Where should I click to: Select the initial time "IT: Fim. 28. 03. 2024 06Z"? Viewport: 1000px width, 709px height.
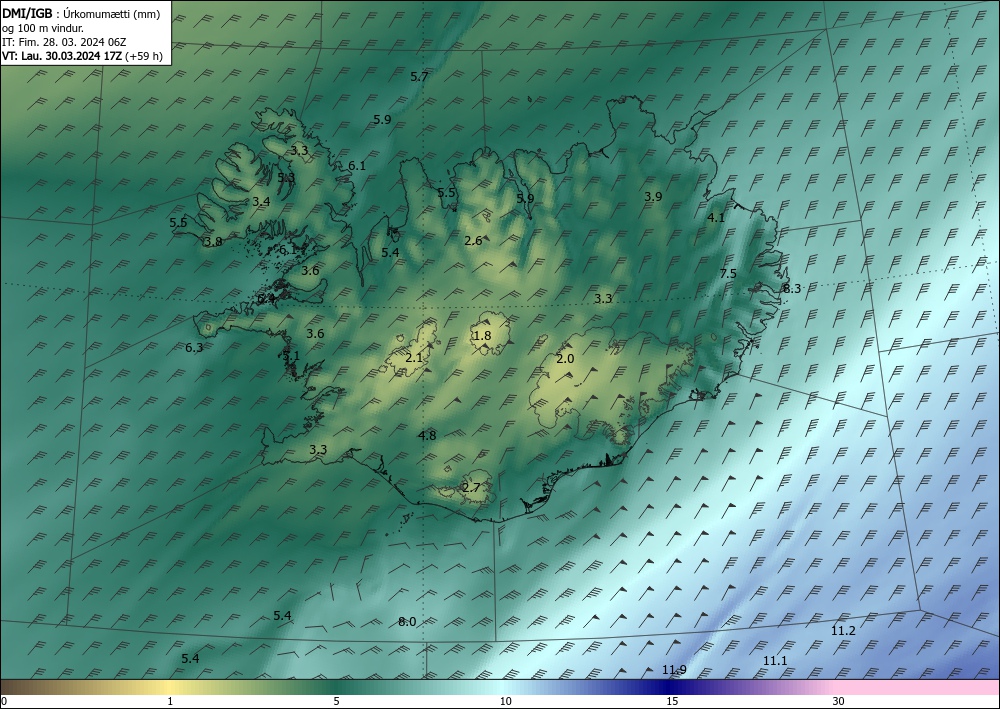(x=64, y=42)
